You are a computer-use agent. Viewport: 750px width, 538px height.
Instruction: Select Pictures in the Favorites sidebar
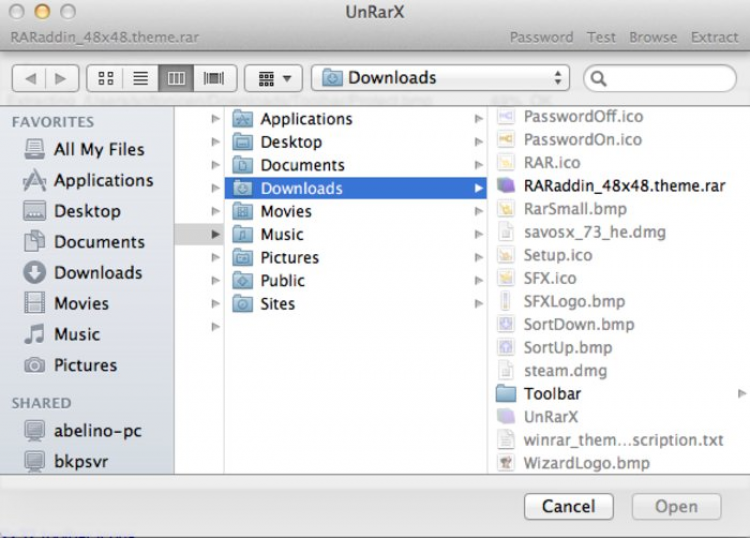pyautogui.click(x=70, y=365)
